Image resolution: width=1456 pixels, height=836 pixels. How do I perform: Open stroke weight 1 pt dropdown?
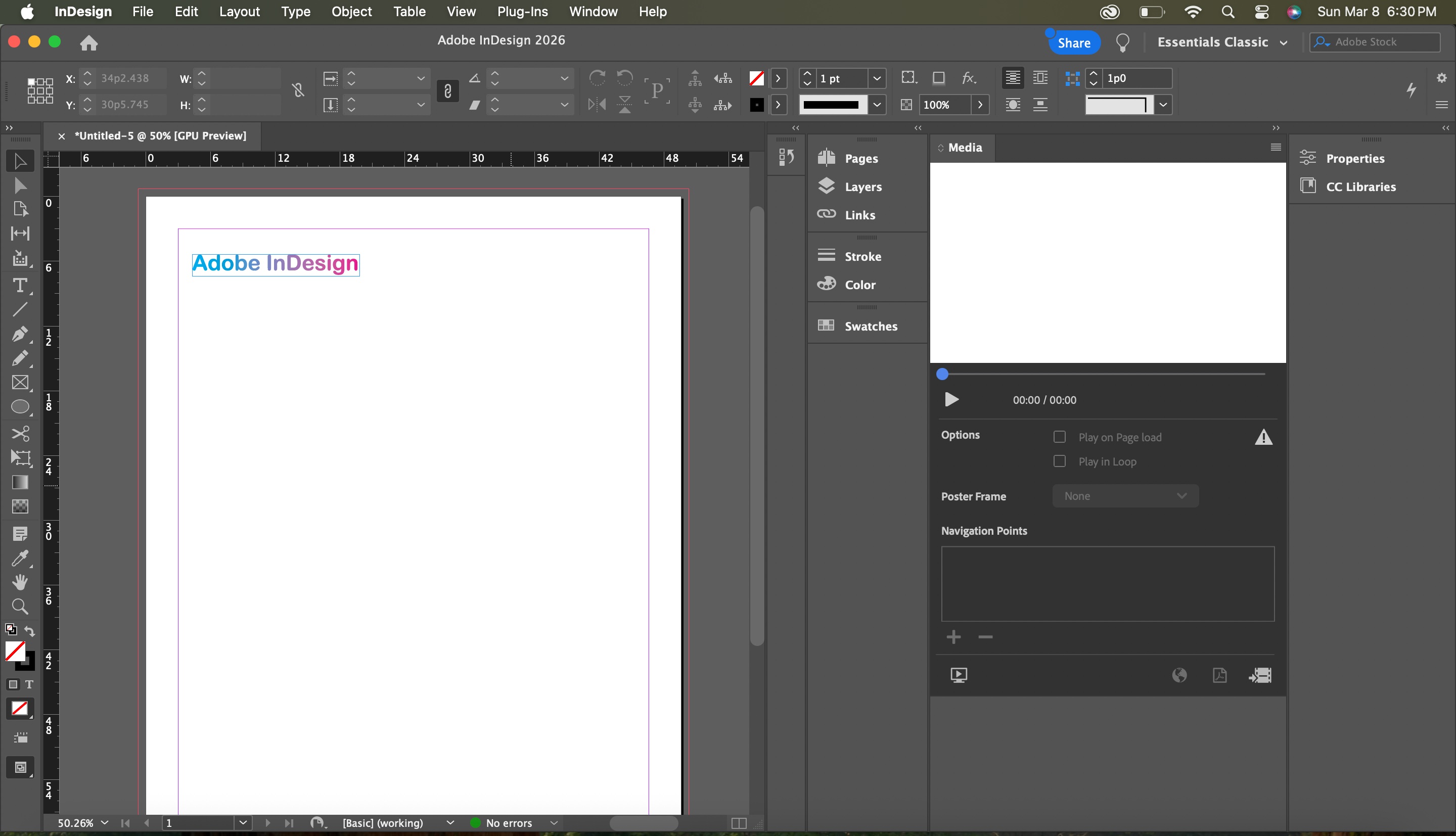point(876,78)
